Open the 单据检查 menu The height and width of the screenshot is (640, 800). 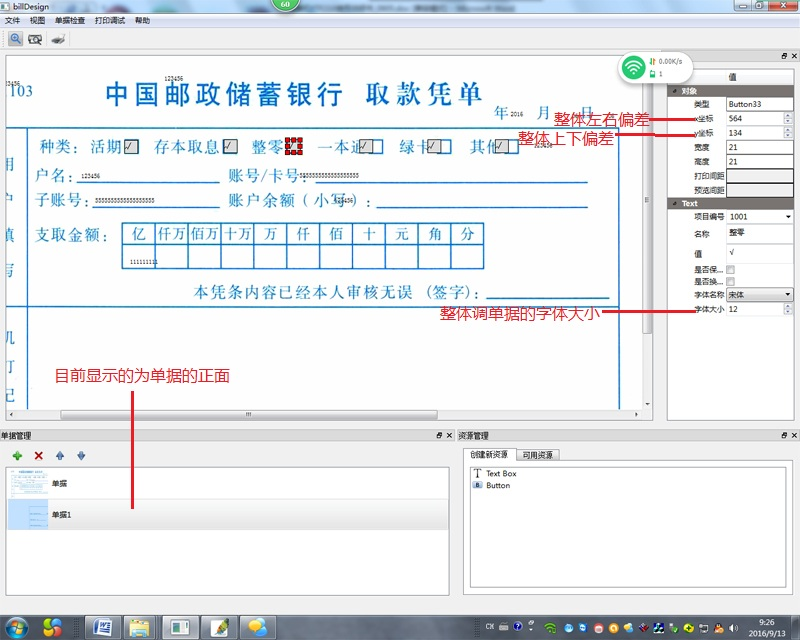point(69,20)
